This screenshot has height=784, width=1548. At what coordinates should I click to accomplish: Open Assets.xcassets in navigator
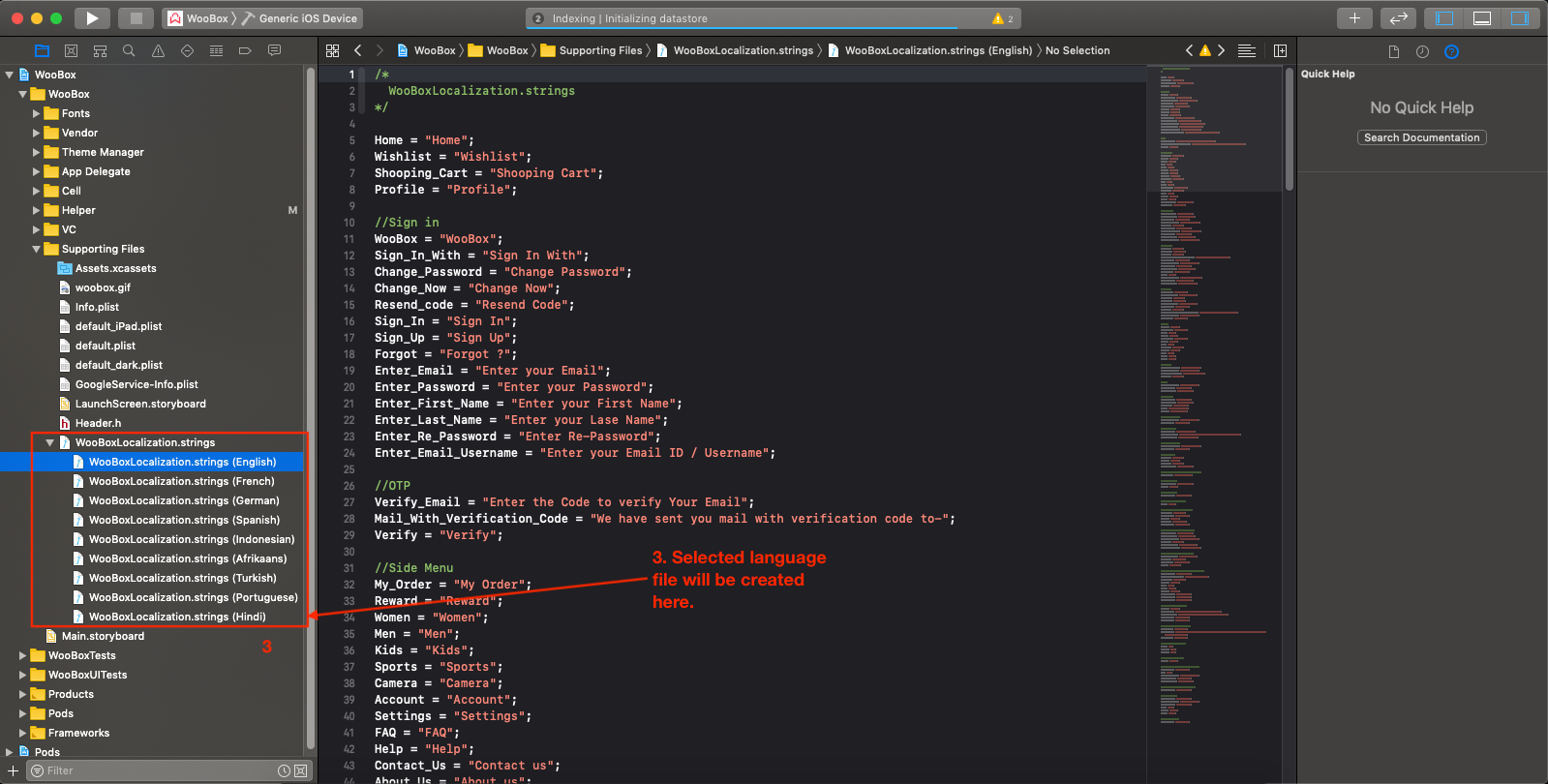pyautogui.click(x=115, y=268)
